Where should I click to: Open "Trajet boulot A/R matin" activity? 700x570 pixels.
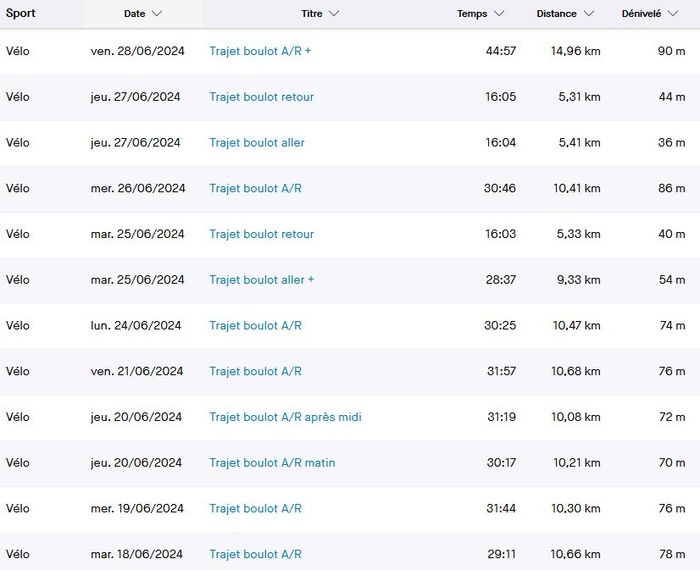pos(272,463)
